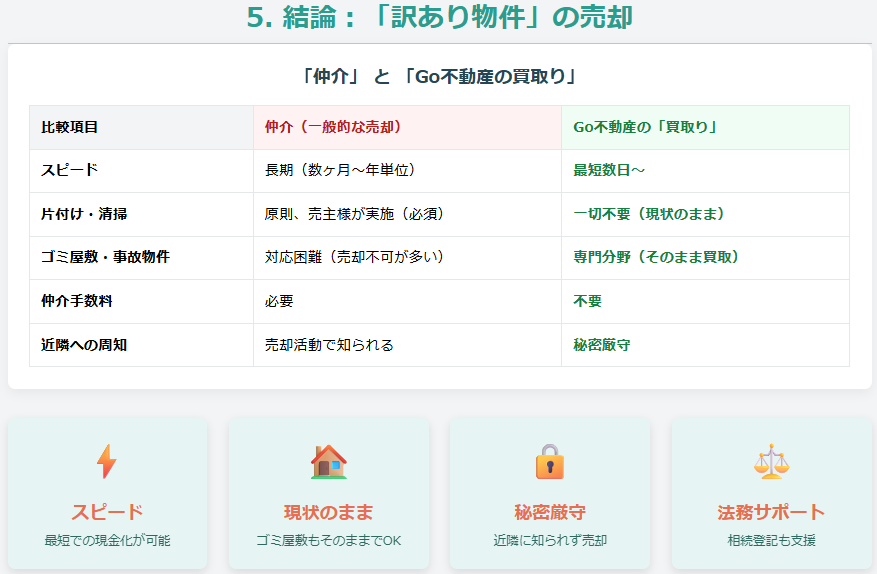The image size is (877, 574).
Task: Click the orange 秘密厳守 card title
Action: tap(549, 513)
